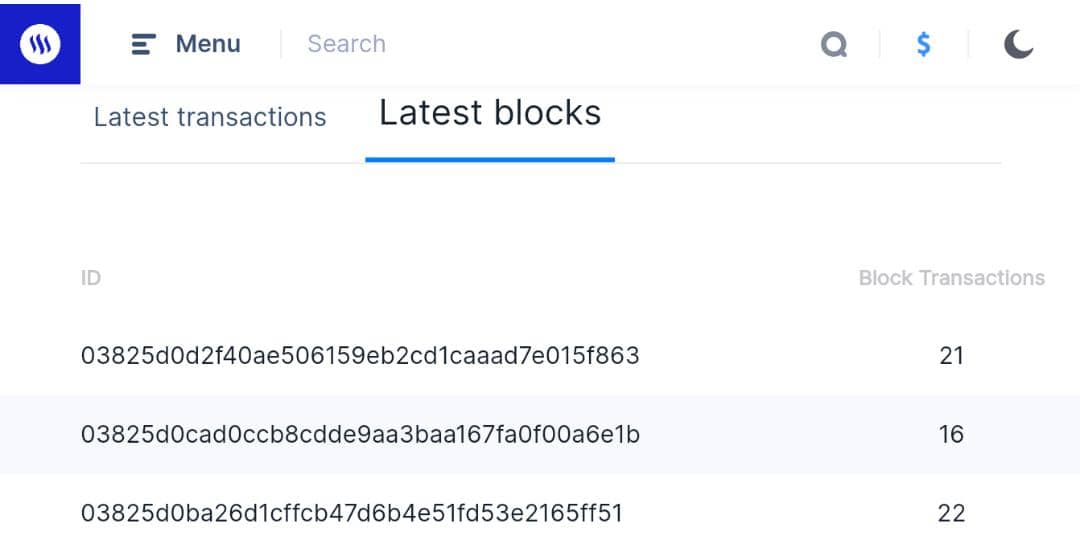Open block ID ending in 015f863
The height and width of the screenshot is (544, 1080).
(x=360, y=355)
